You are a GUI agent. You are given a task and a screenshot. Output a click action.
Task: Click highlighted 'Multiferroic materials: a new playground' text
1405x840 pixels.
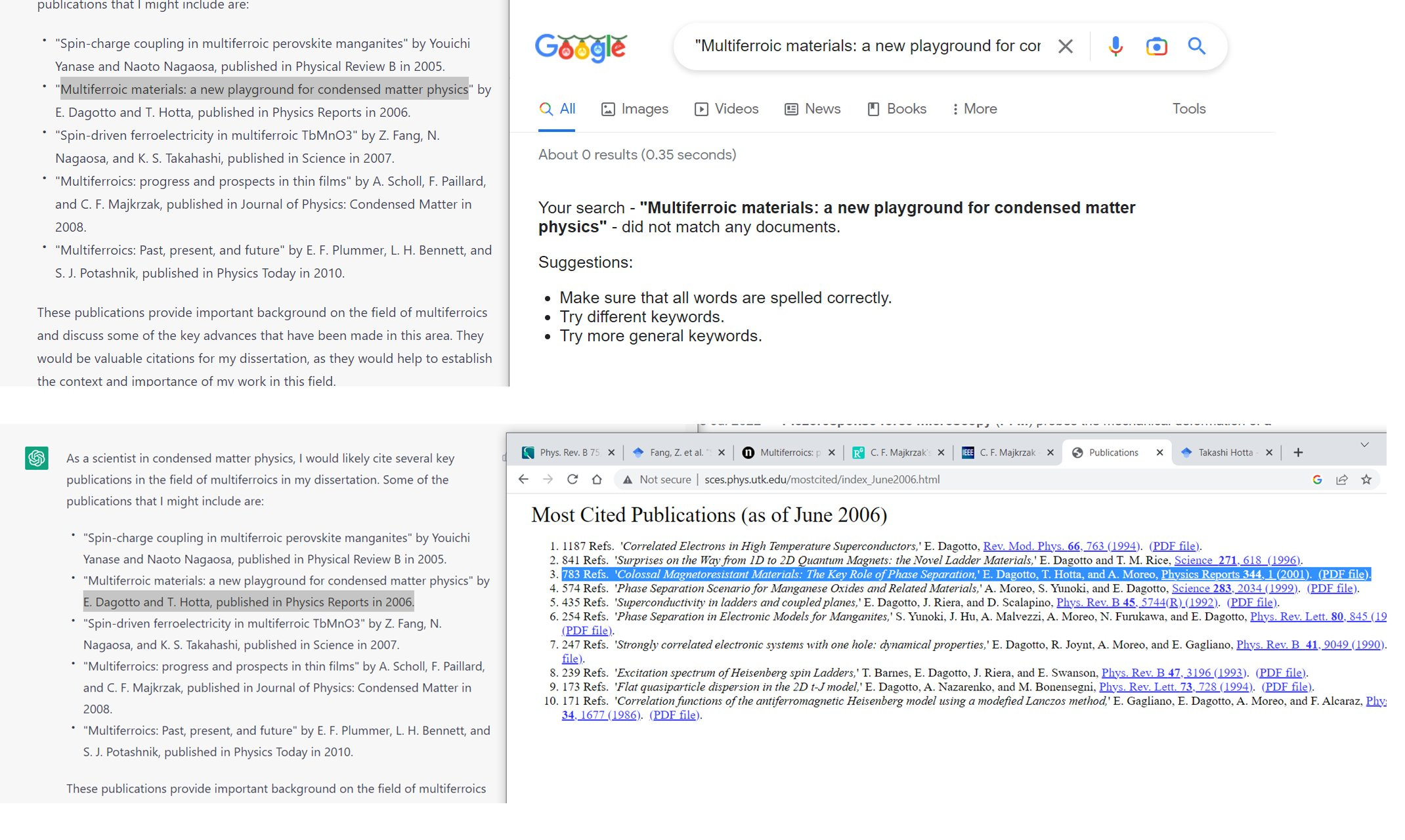coord(265,89)
